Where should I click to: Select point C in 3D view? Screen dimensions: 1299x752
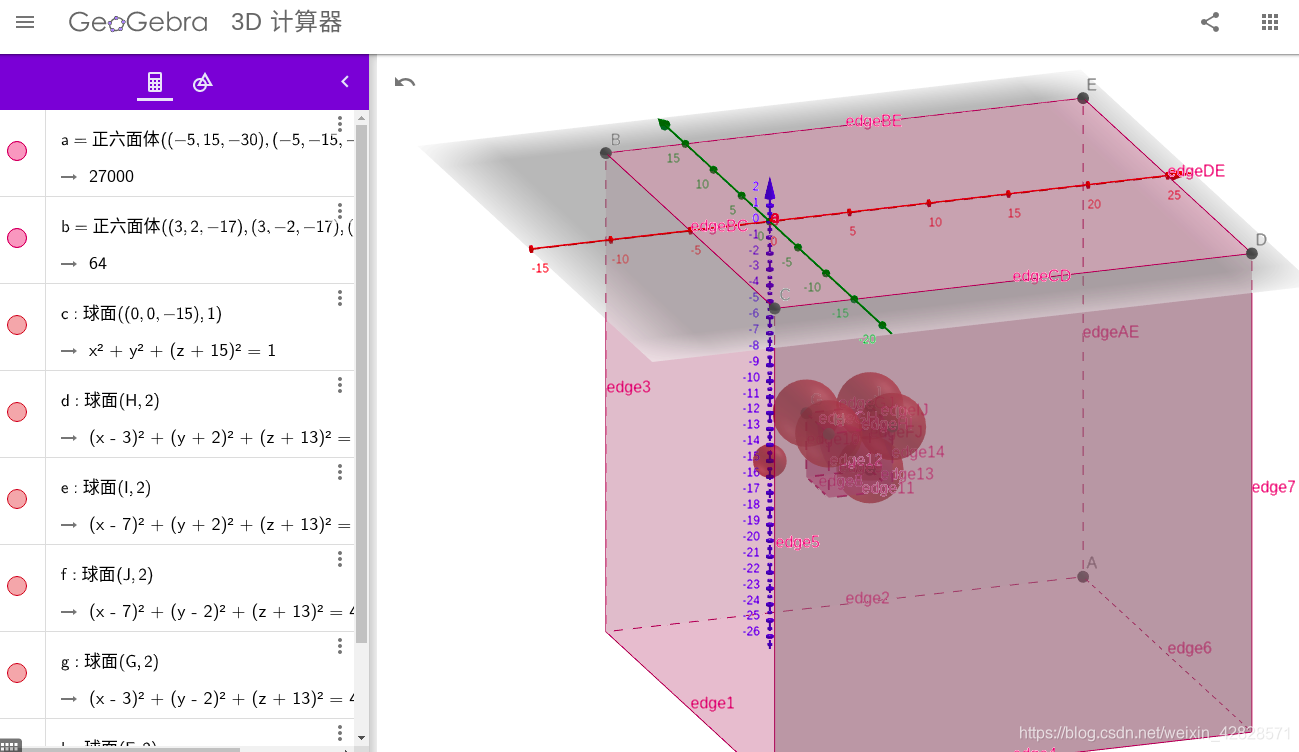(774, 308)
